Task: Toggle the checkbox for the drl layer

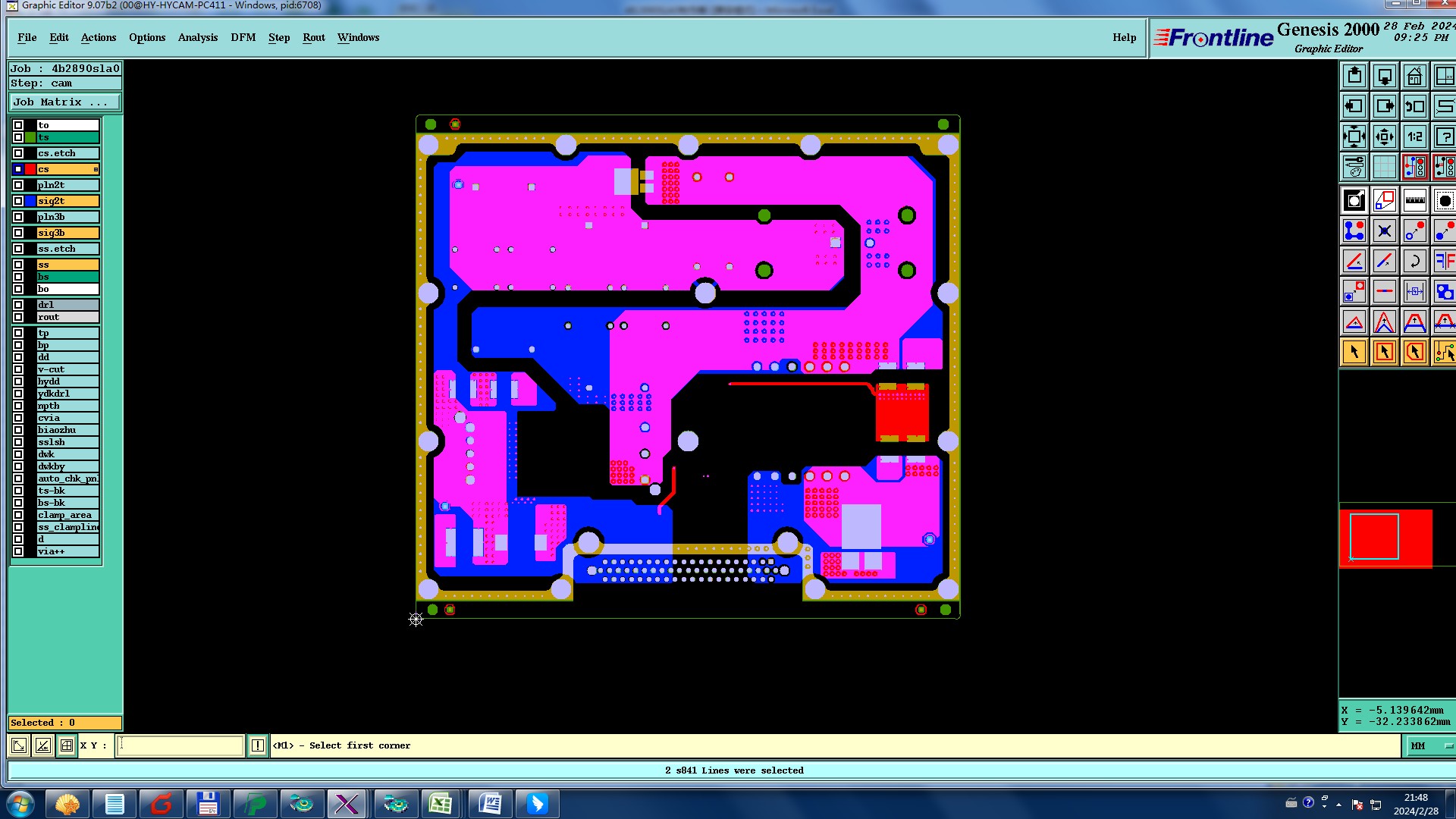Action: [18, 305]
